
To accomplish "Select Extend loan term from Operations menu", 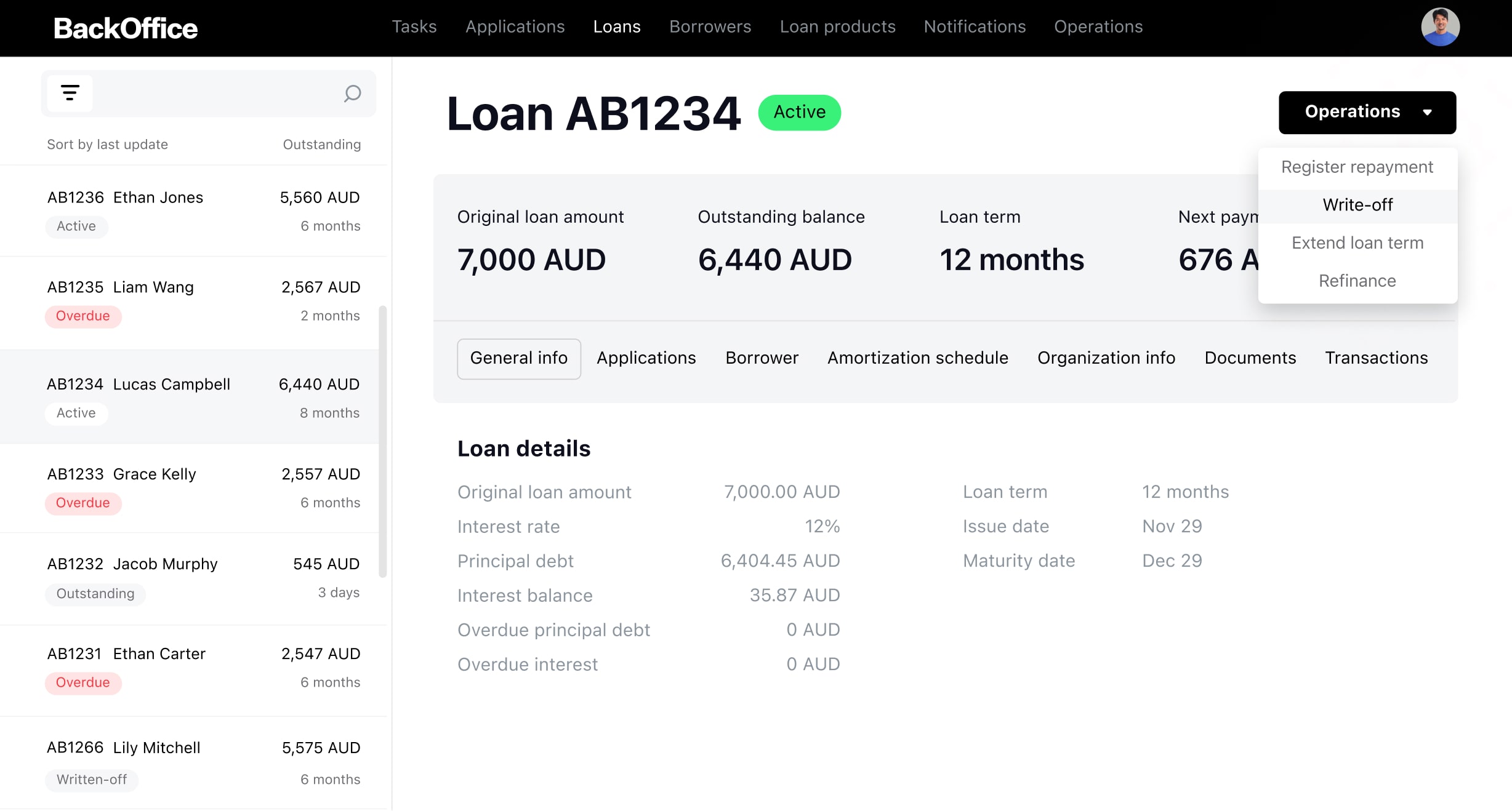I will 1357,243.
